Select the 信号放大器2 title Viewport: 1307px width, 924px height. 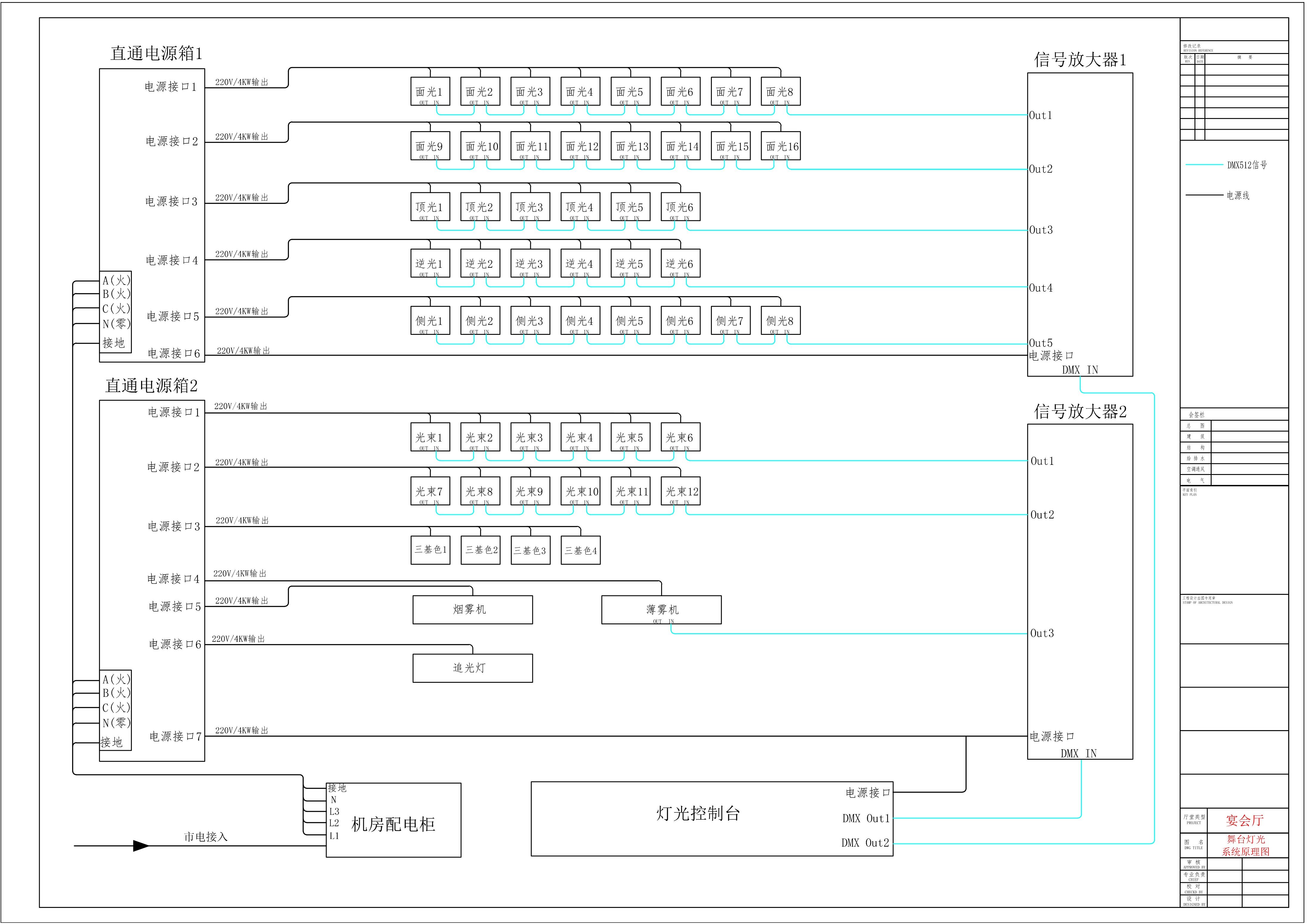1080,412
